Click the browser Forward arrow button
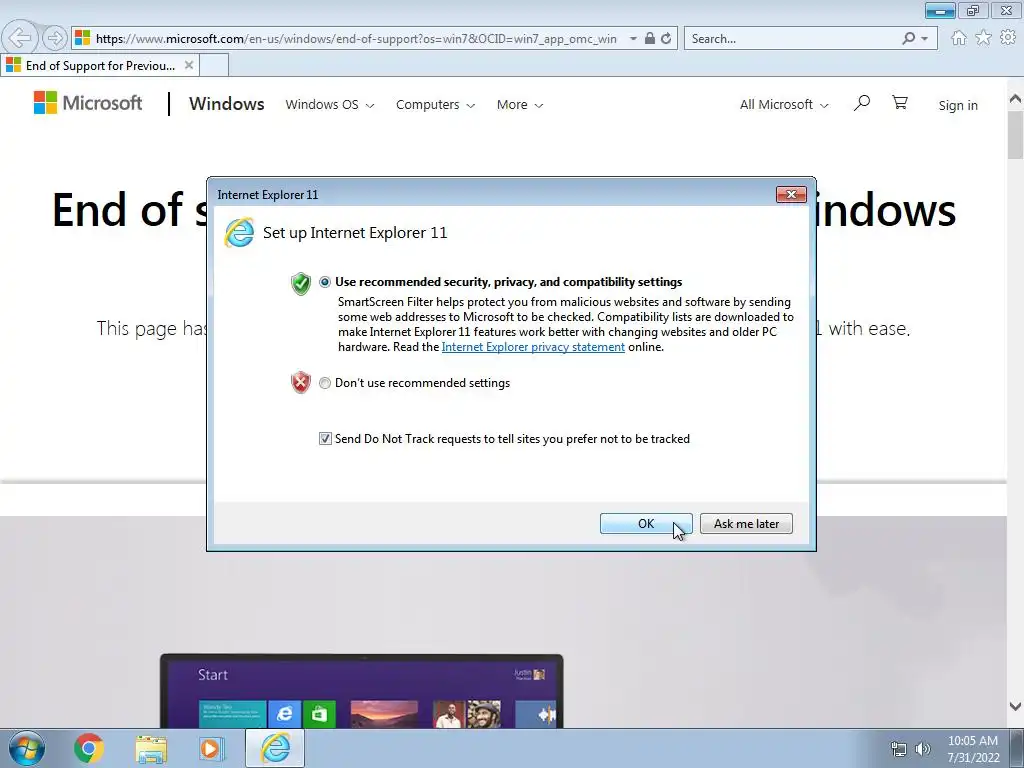The height and width of the screenshot is (768, 1024). pos(55,39)
